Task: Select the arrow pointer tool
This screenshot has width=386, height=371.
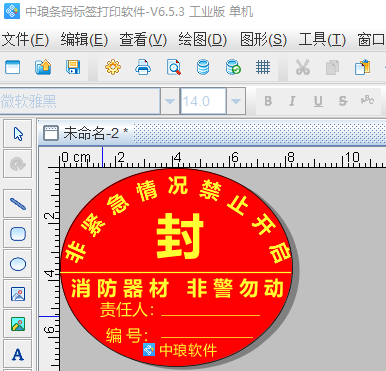Action: point(18,134)
